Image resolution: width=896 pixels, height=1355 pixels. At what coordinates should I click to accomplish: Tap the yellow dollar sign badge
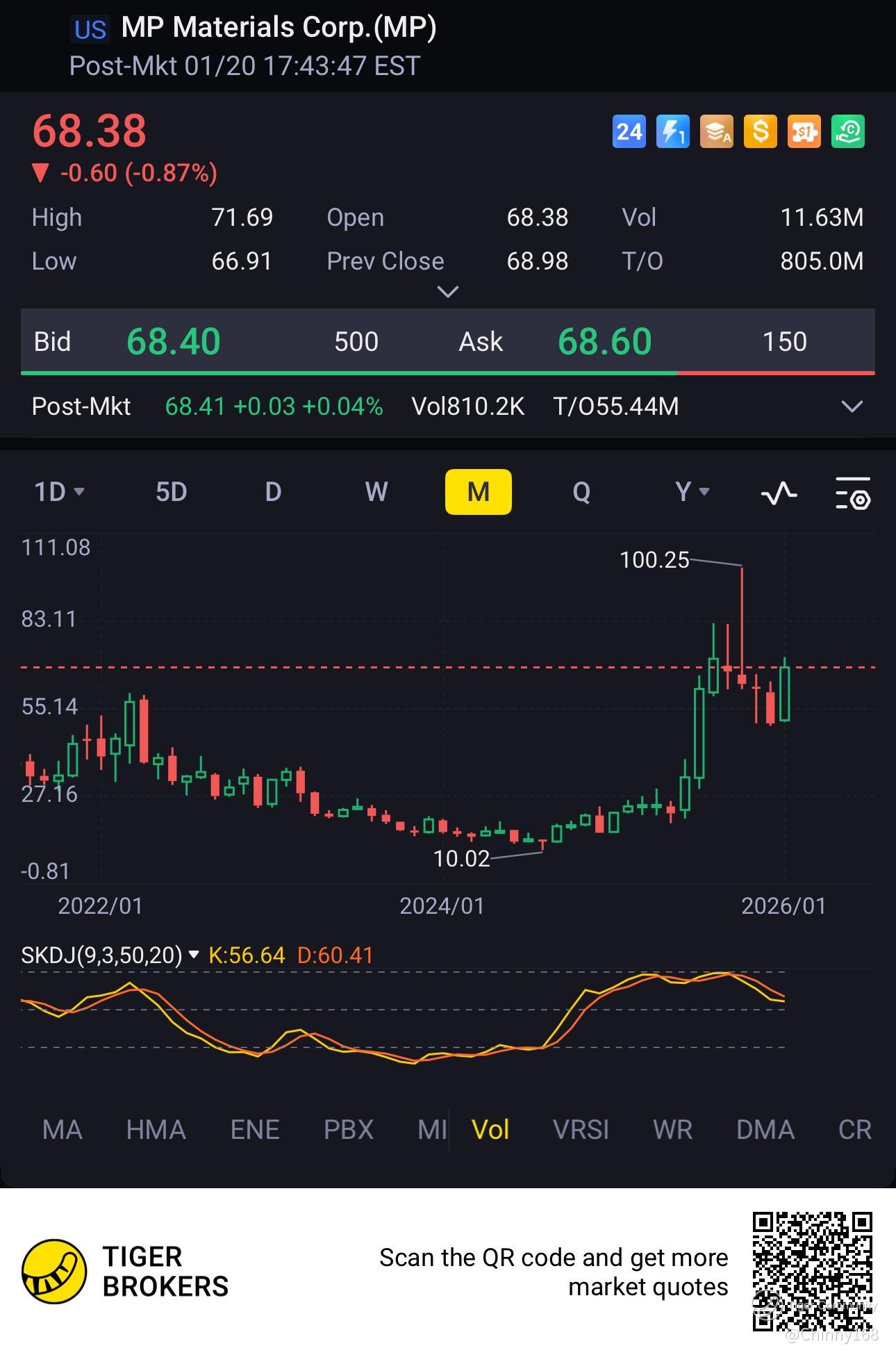click(761, 131)
